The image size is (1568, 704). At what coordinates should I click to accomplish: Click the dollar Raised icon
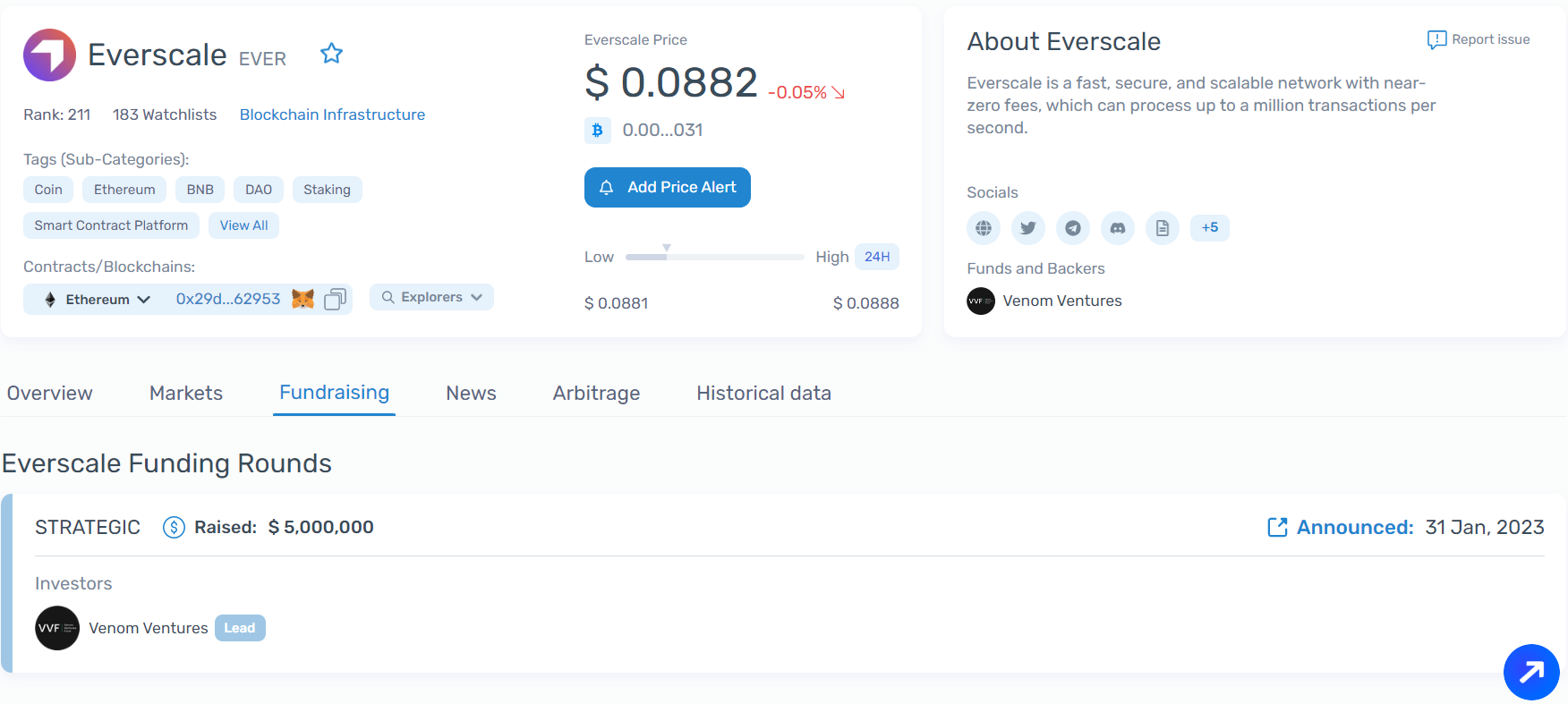pyautogui.click(x=174, y=527)
